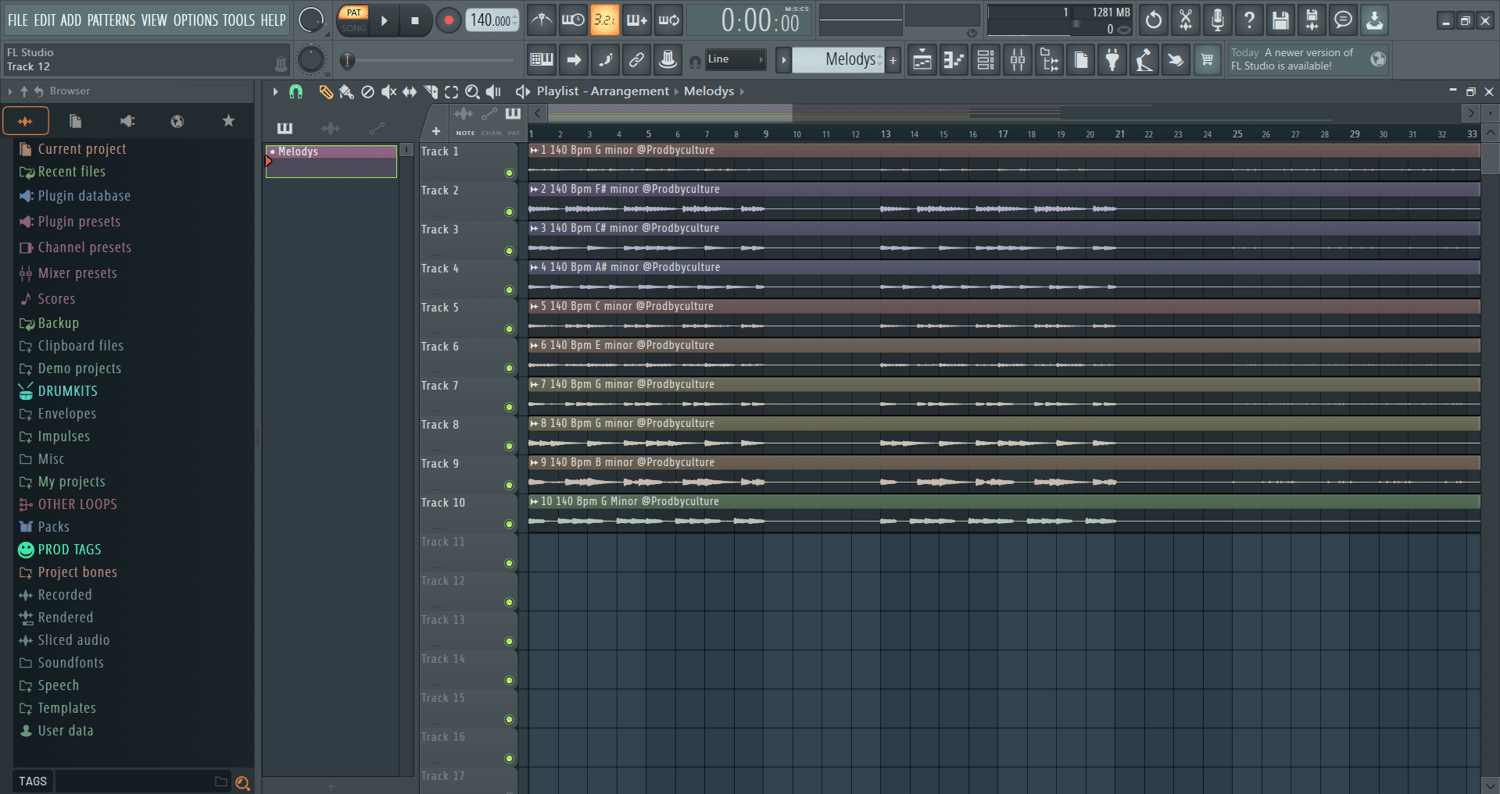Image resolution: width=1500 pixels, height=794 pixels.
Task: Open the piano roll view
Action: tap(954, 60)
